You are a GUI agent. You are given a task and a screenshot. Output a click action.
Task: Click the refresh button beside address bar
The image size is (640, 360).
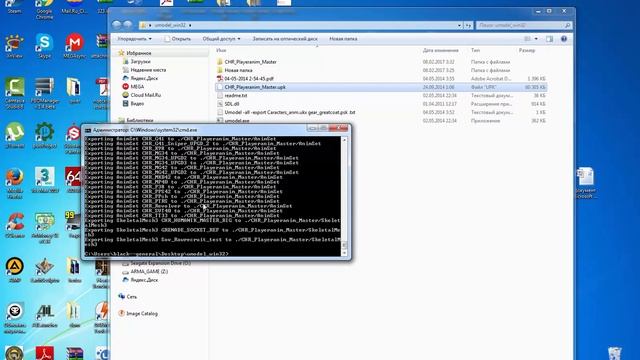(469, 25)
